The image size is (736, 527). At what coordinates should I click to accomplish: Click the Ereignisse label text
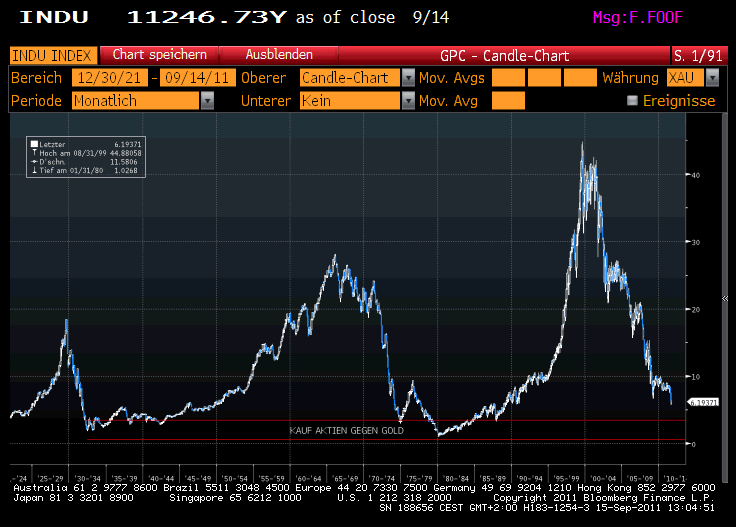(679, 101)
